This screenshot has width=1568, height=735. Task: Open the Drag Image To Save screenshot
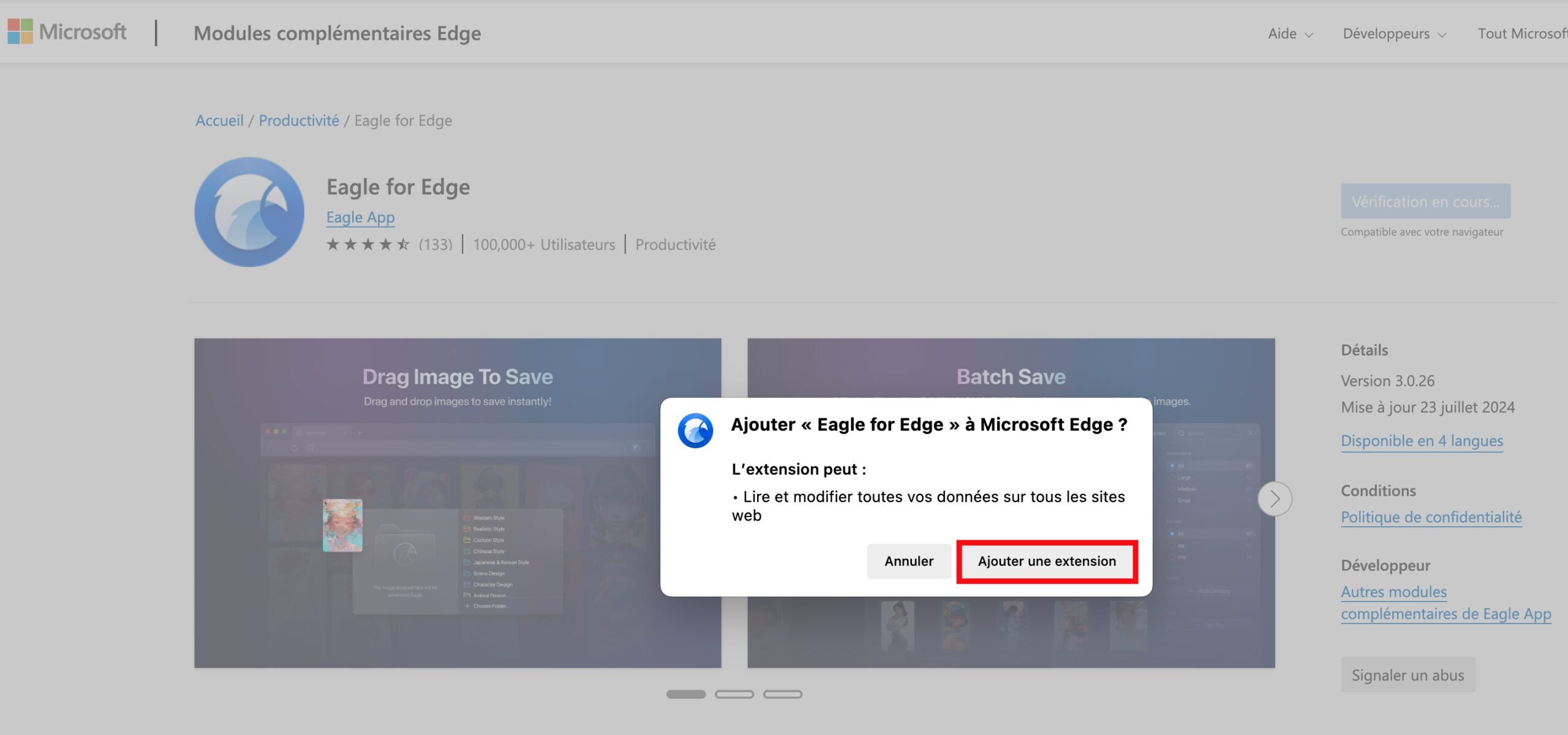(458, 503)
